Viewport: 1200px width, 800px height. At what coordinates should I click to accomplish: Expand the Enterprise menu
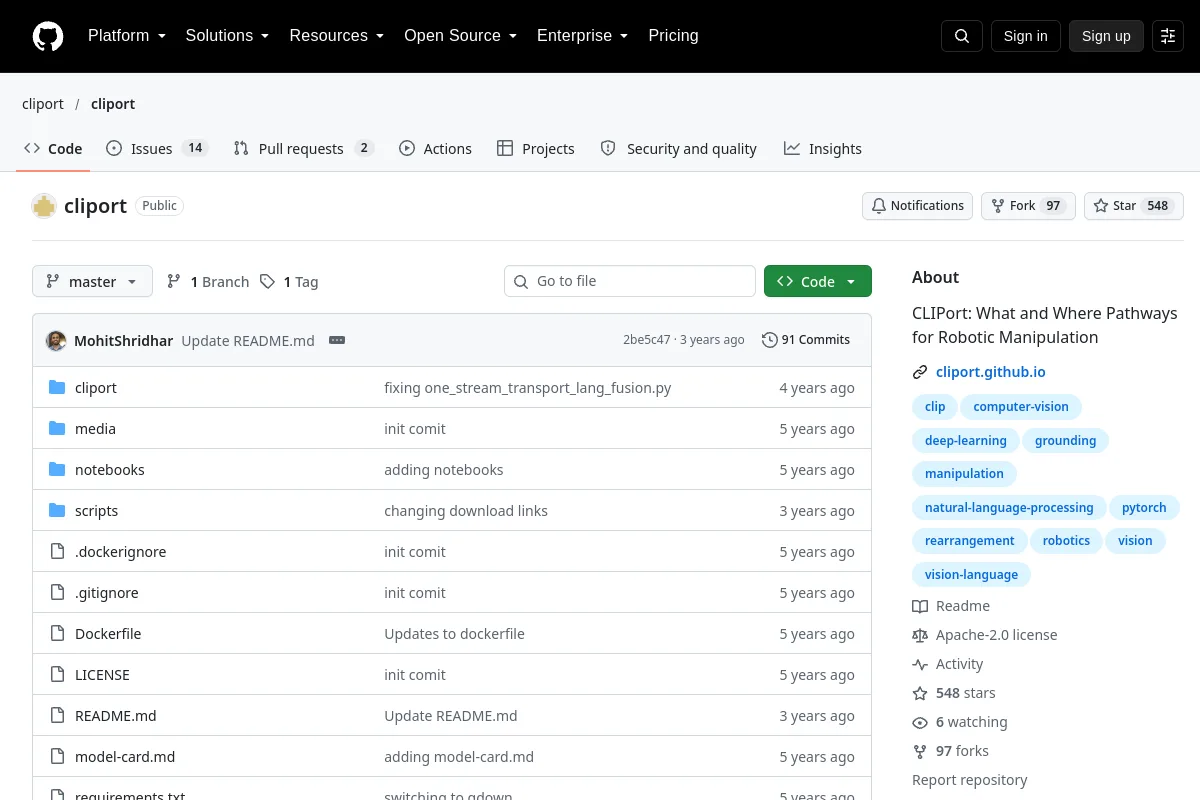582,36
